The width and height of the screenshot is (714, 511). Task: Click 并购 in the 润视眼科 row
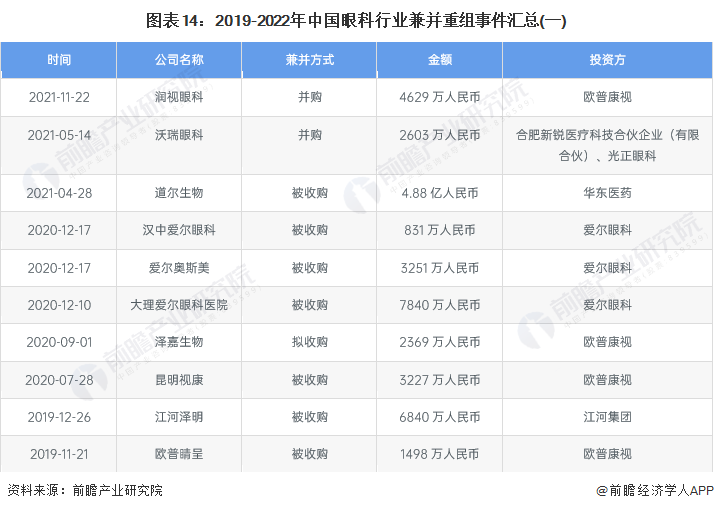[309, 97]
